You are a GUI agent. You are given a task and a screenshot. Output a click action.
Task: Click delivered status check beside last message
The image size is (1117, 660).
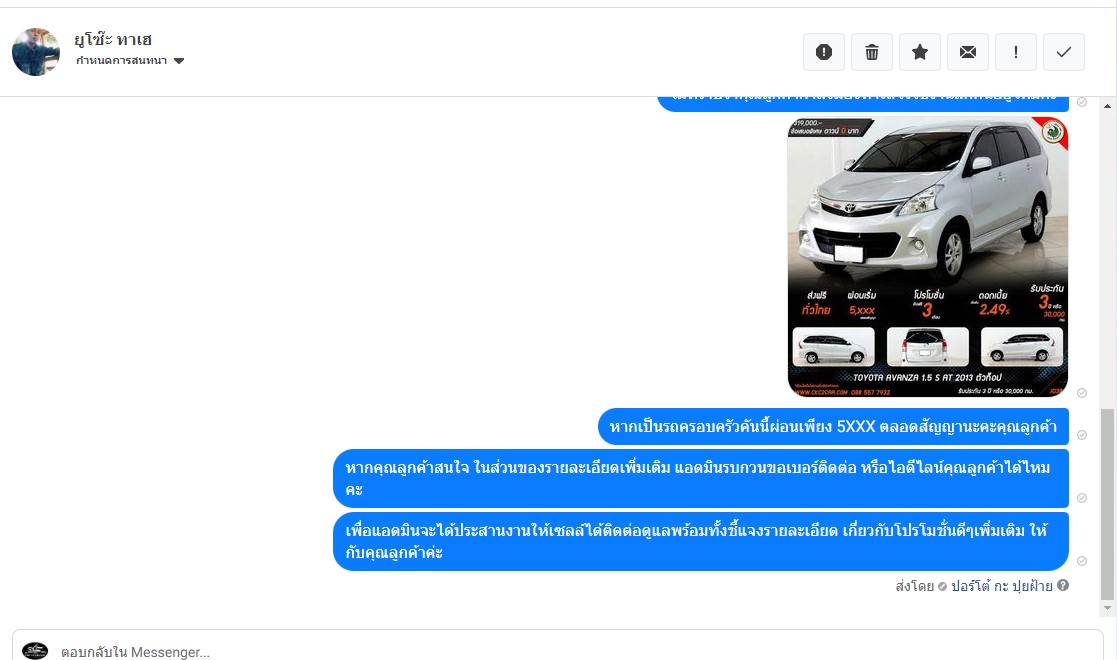[x=1081, y=561]
